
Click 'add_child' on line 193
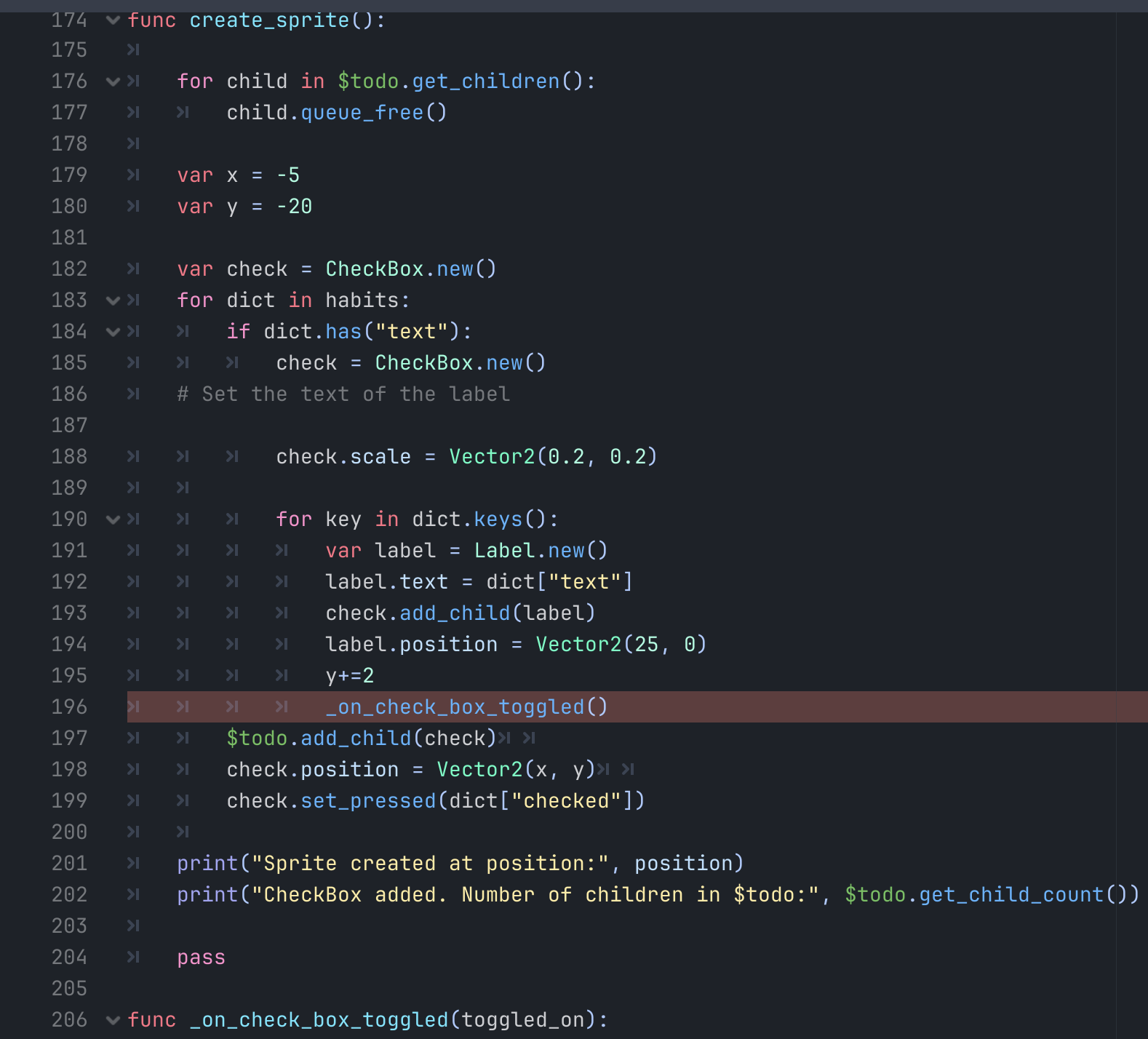455,613
